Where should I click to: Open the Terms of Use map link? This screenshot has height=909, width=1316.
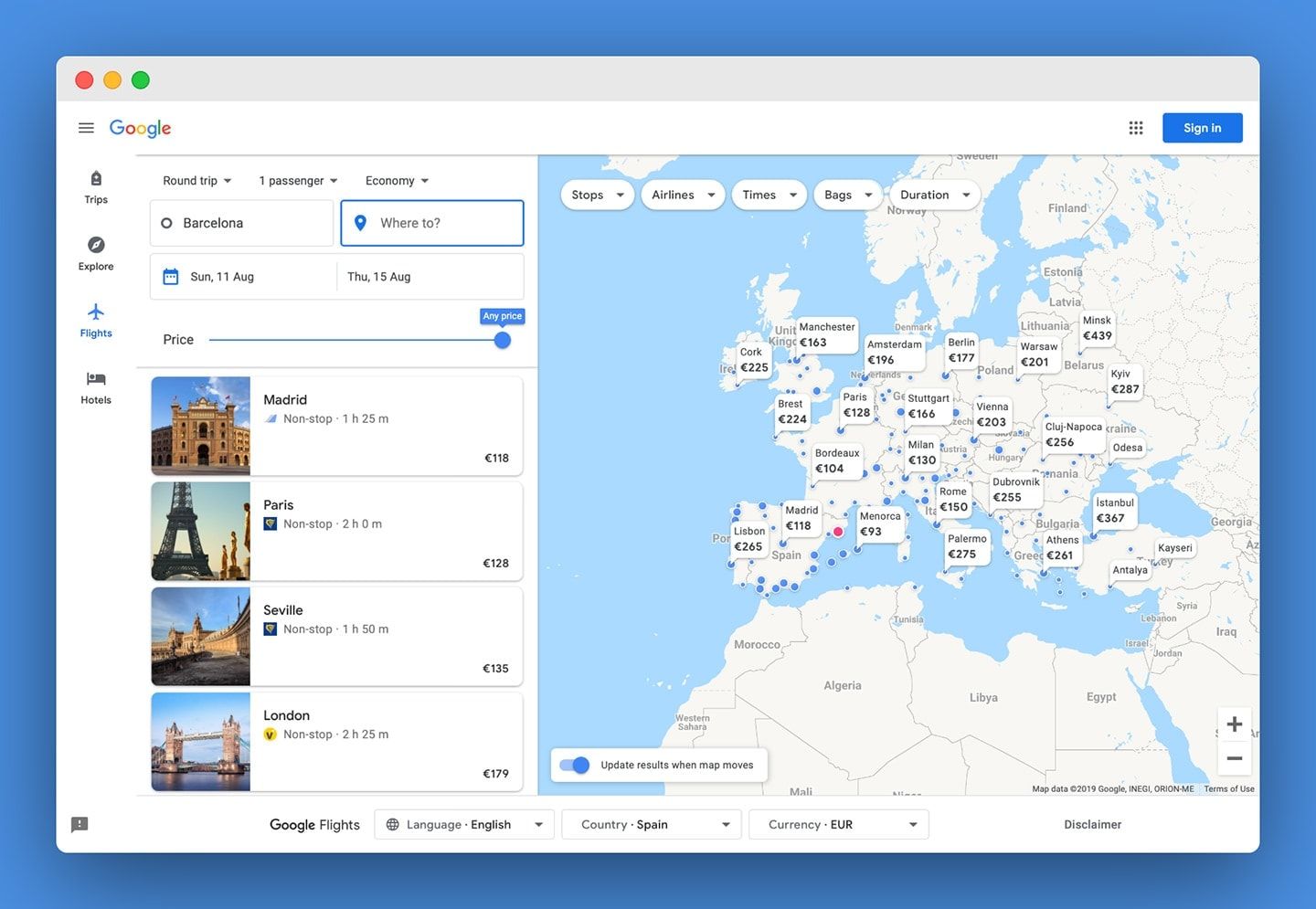(x=1228, y=788)
